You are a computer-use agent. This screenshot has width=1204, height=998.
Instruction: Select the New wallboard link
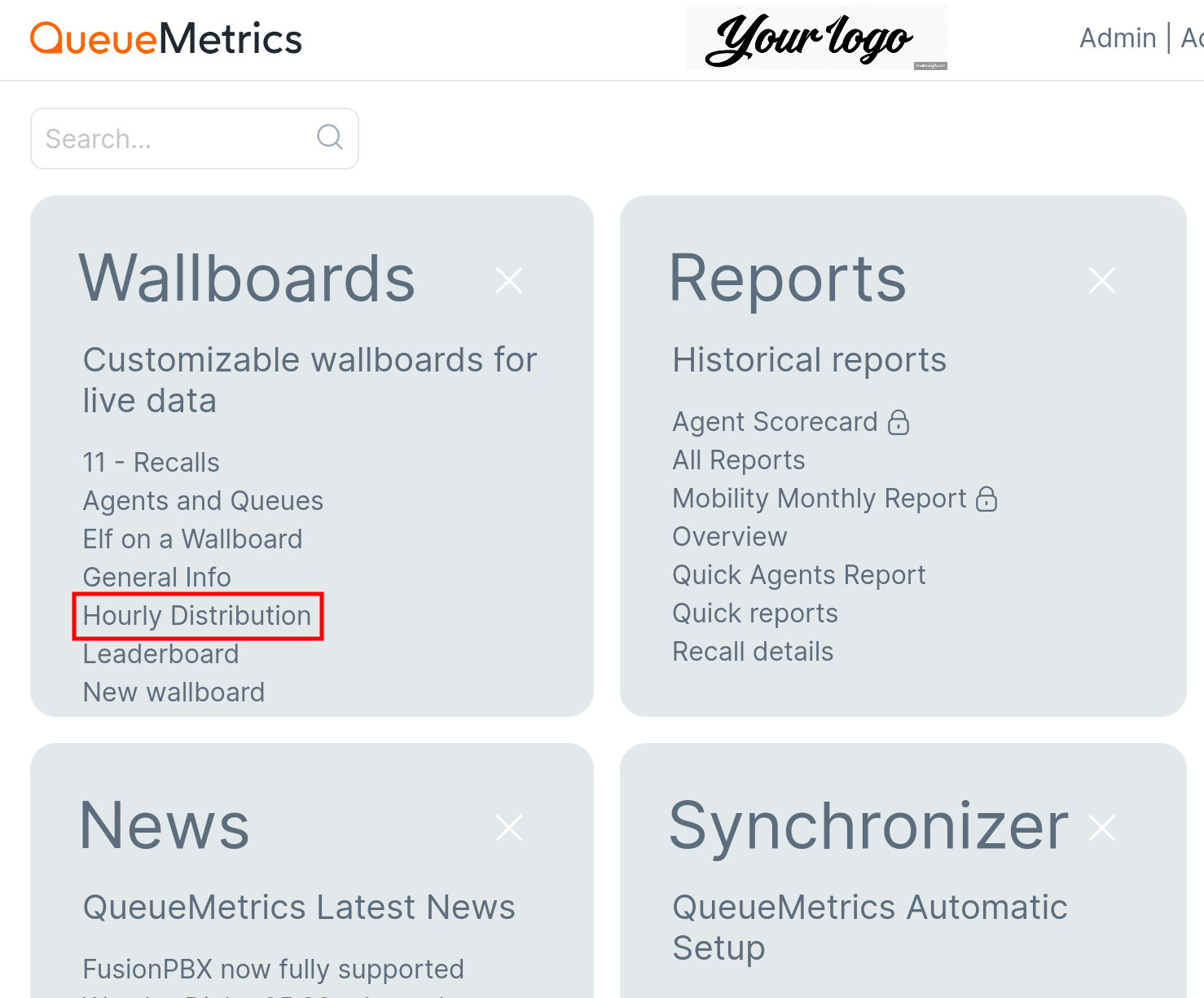tap(174, 692)
